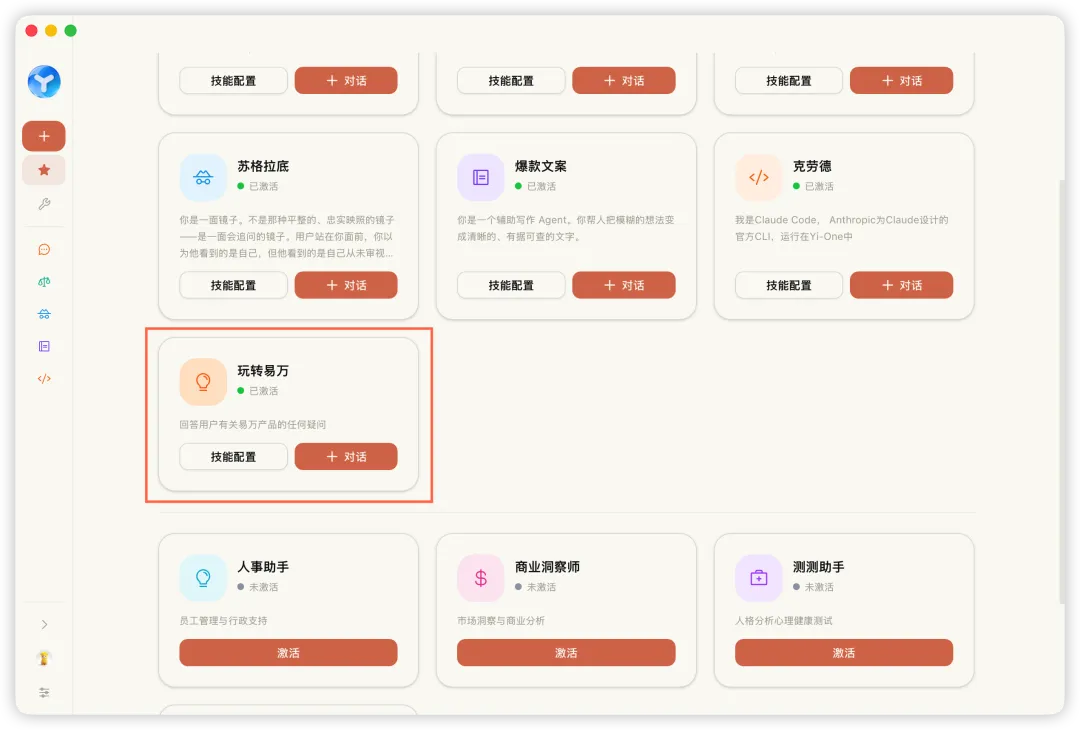Click the 克劳德 card code icon
Viewport: 1080px width, 730px height.
pos(758,178)
